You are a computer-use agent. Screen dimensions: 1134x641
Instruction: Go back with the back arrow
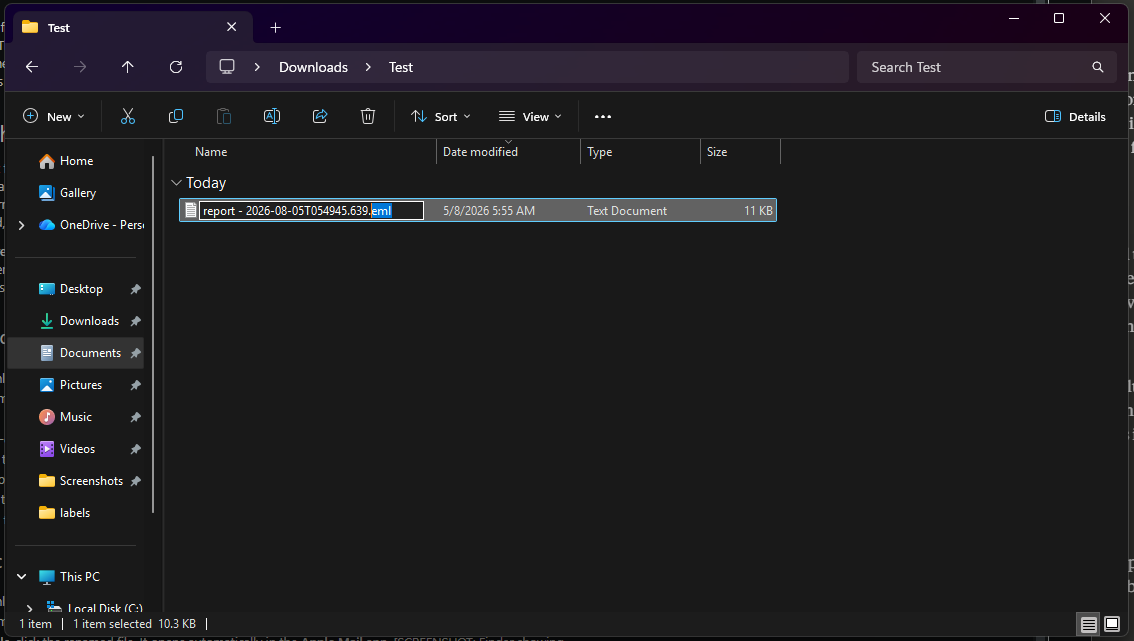(x=32, y=67)
